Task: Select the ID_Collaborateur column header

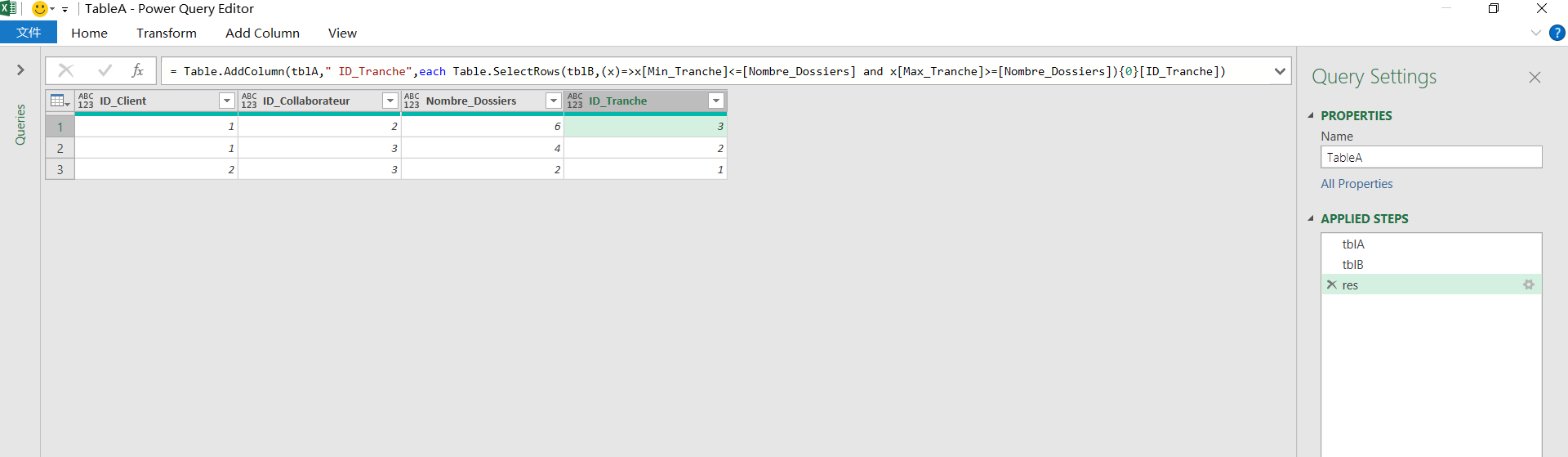Action: pyautogui.click(x=319, y=101)
